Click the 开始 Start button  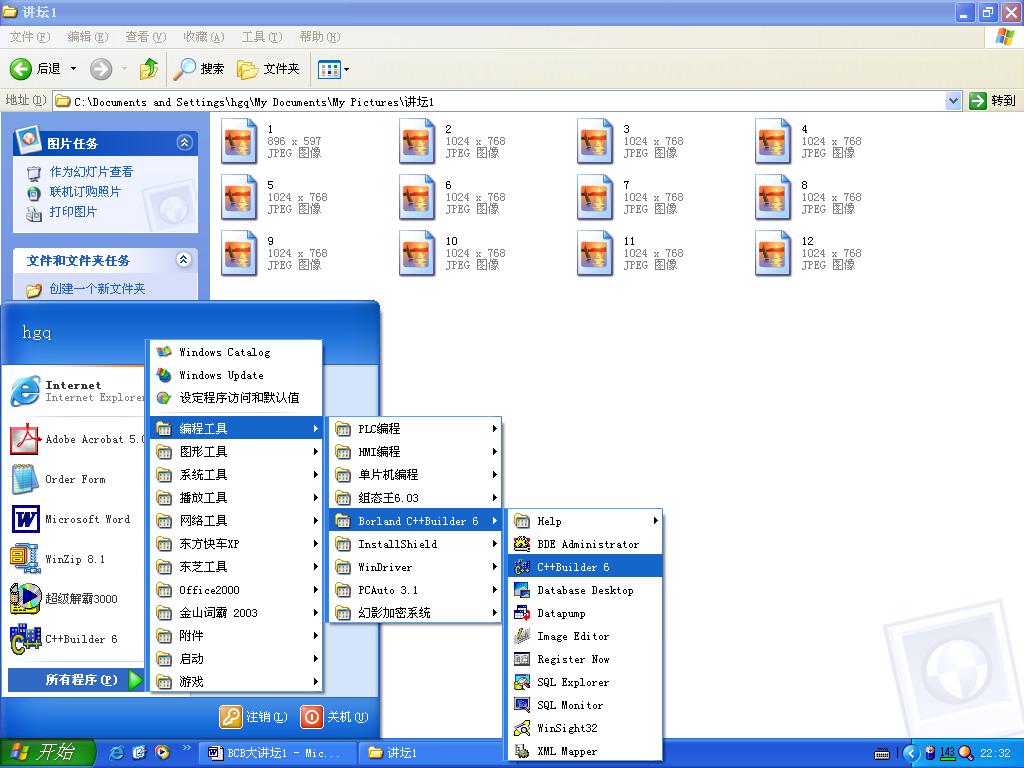[x=48, y=752]
